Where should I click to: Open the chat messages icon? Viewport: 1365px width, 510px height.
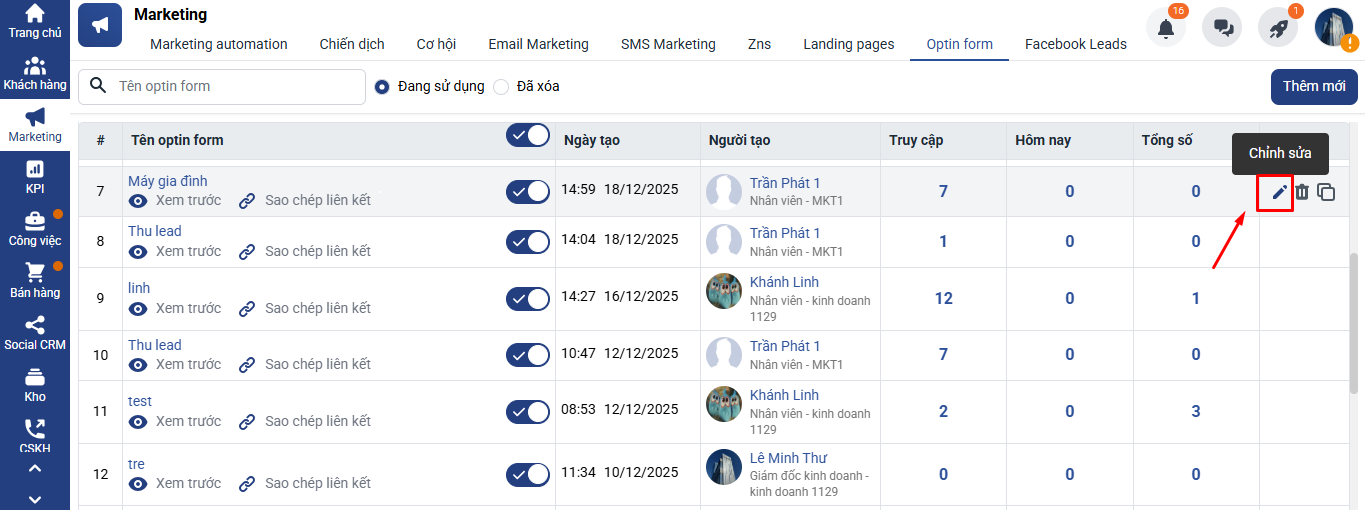point(1222,28)
